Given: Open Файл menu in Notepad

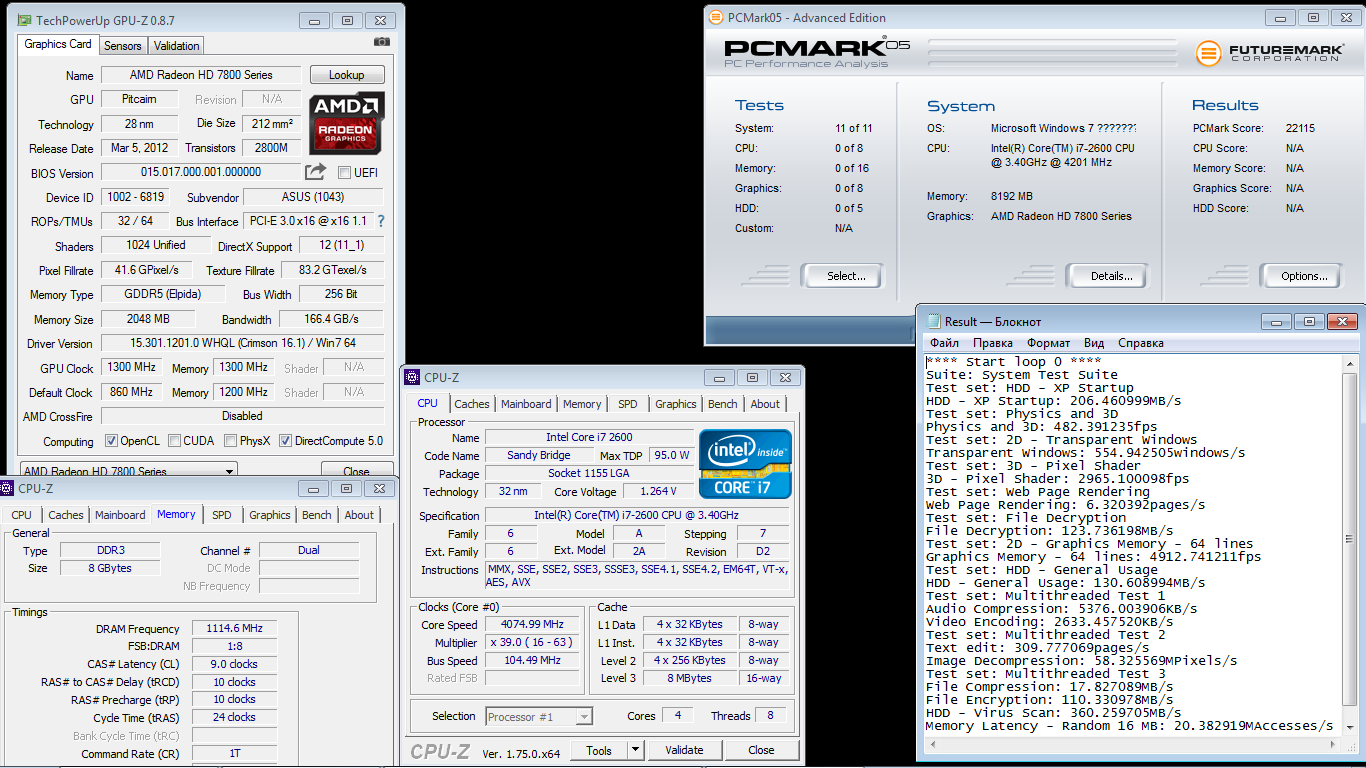Looking at the screenshot, I should 944,343.
